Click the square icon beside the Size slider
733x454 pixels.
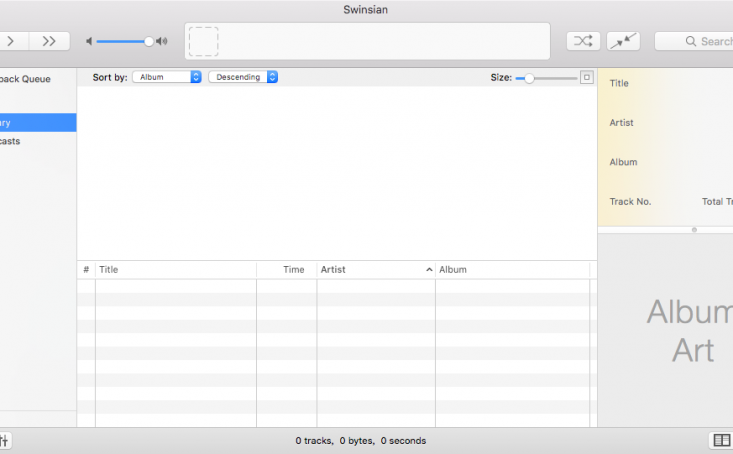(587, 77)
